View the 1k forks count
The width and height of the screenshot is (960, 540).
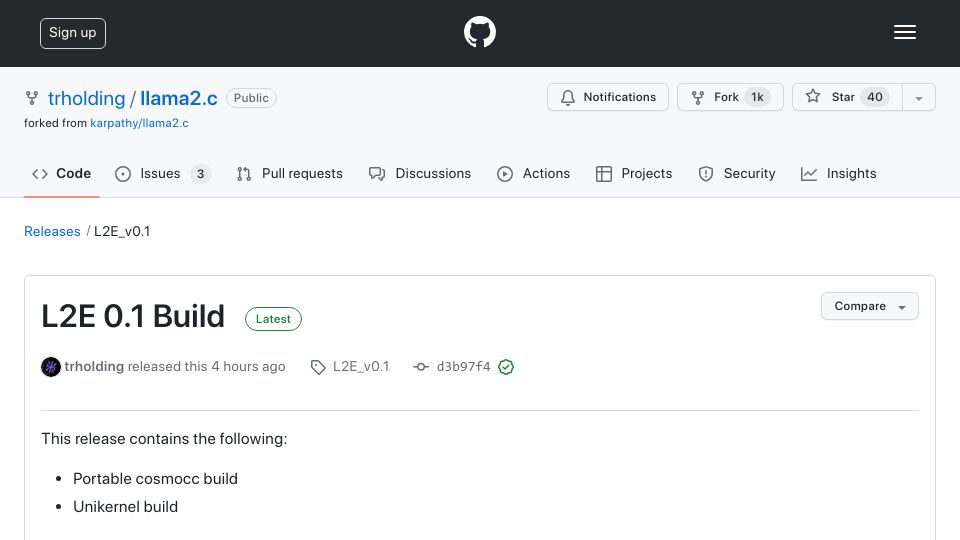point(757,97)
